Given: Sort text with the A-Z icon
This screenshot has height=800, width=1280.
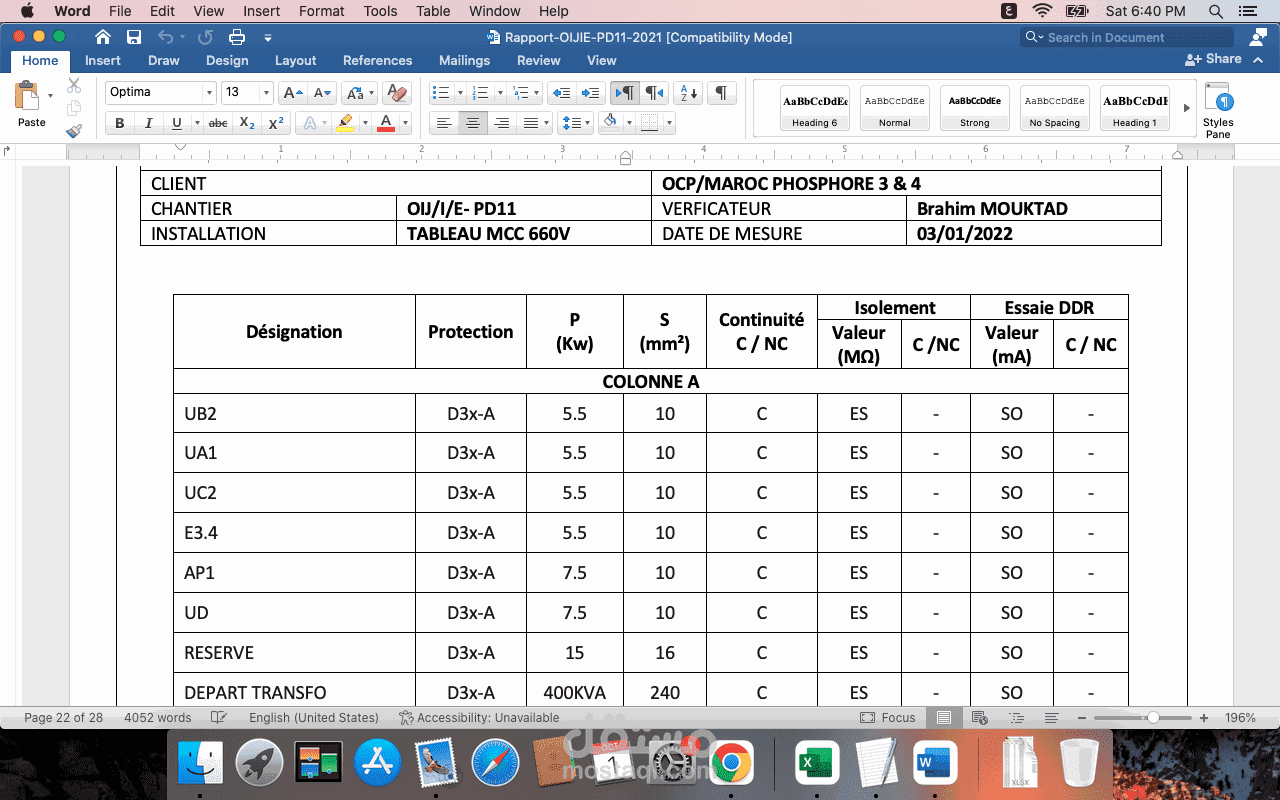Looking at the screenshot, I should point(688,93).
